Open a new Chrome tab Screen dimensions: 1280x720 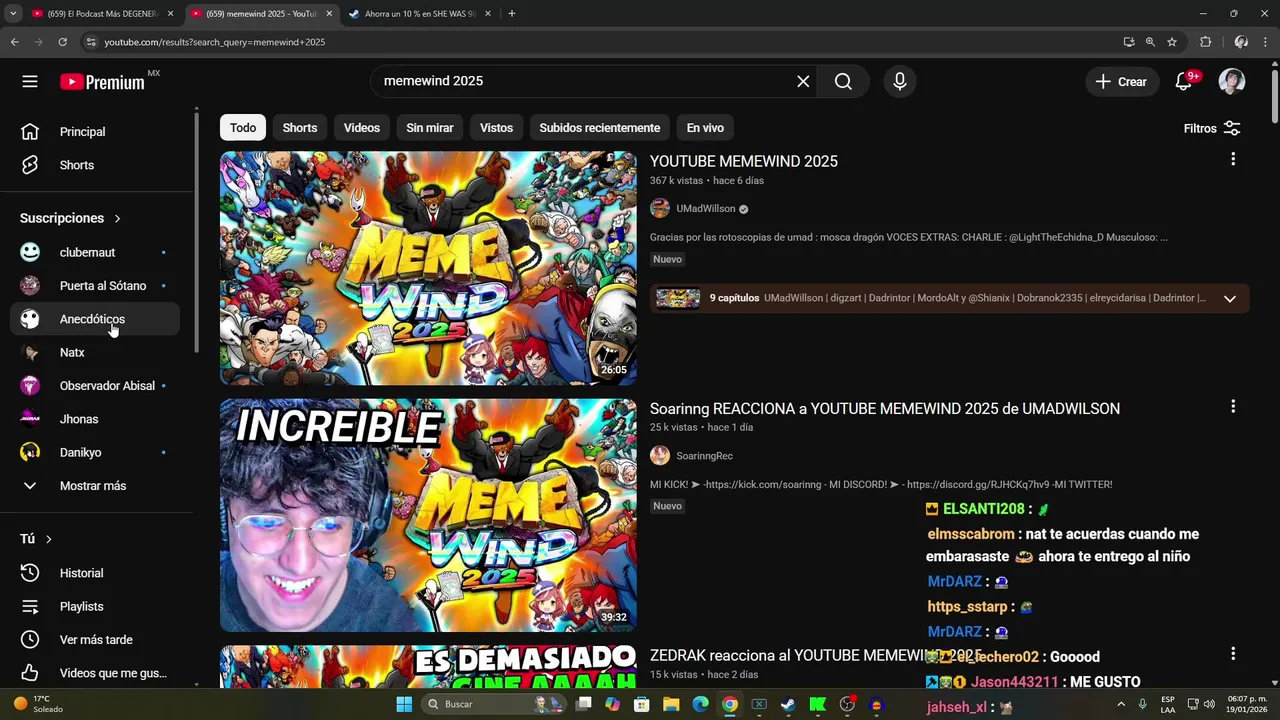pos(511,14)
